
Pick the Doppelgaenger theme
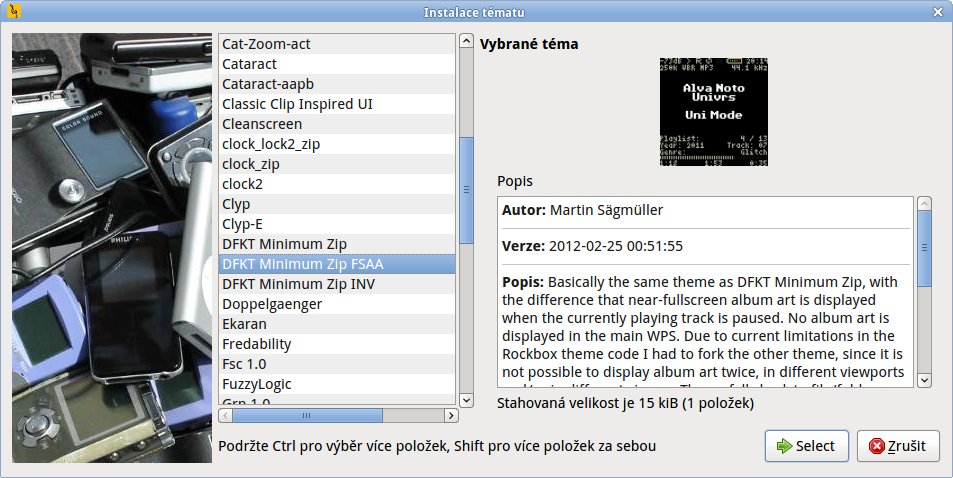(337, 304)
